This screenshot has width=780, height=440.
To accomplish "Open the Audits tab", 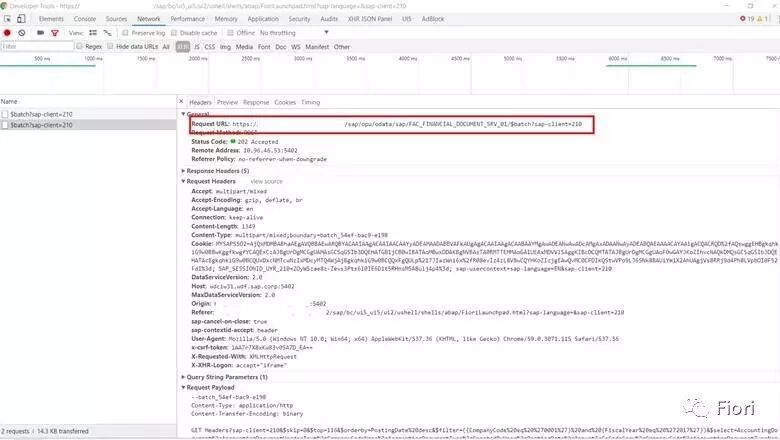I will point(329,19).
